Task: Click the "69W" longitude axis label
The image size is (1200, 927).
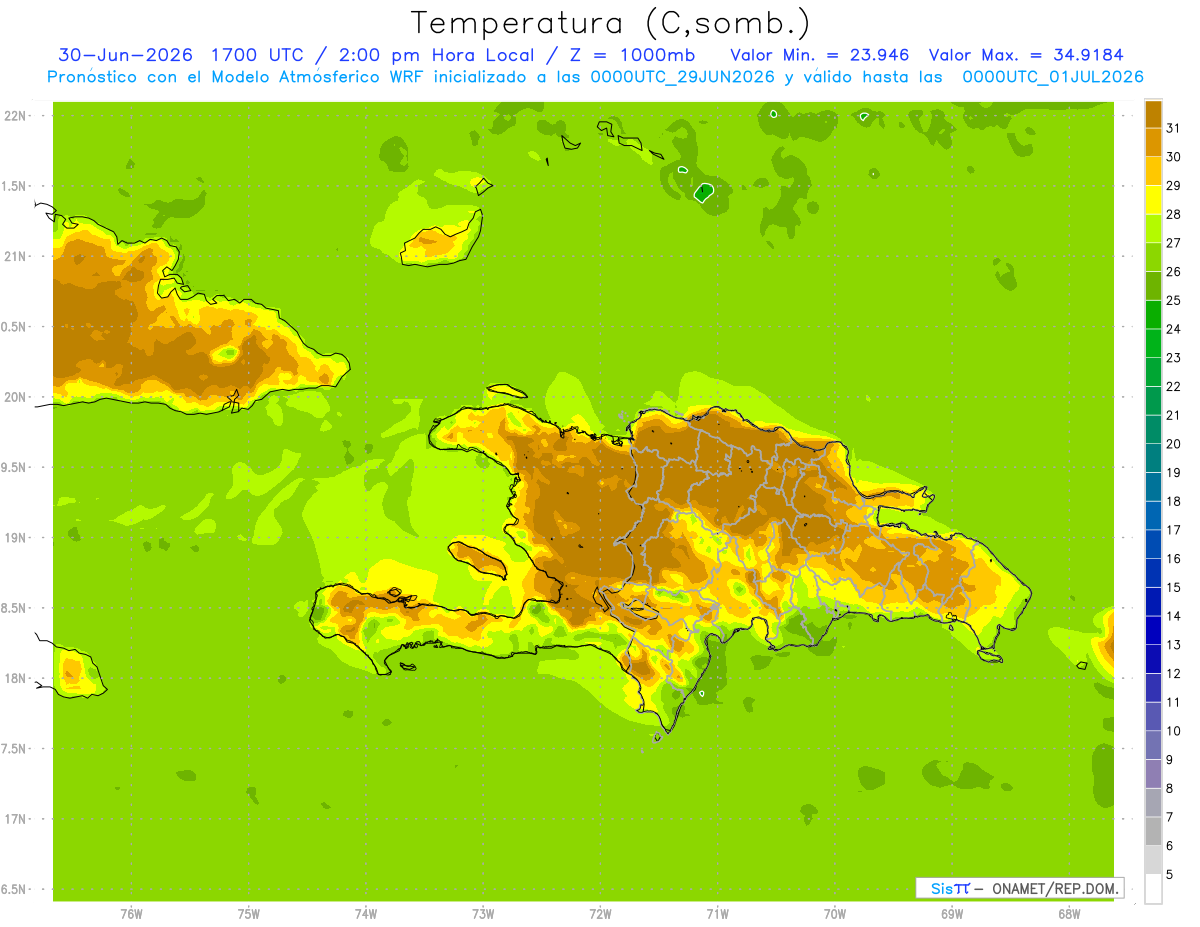Action: [x=952, y=914]
